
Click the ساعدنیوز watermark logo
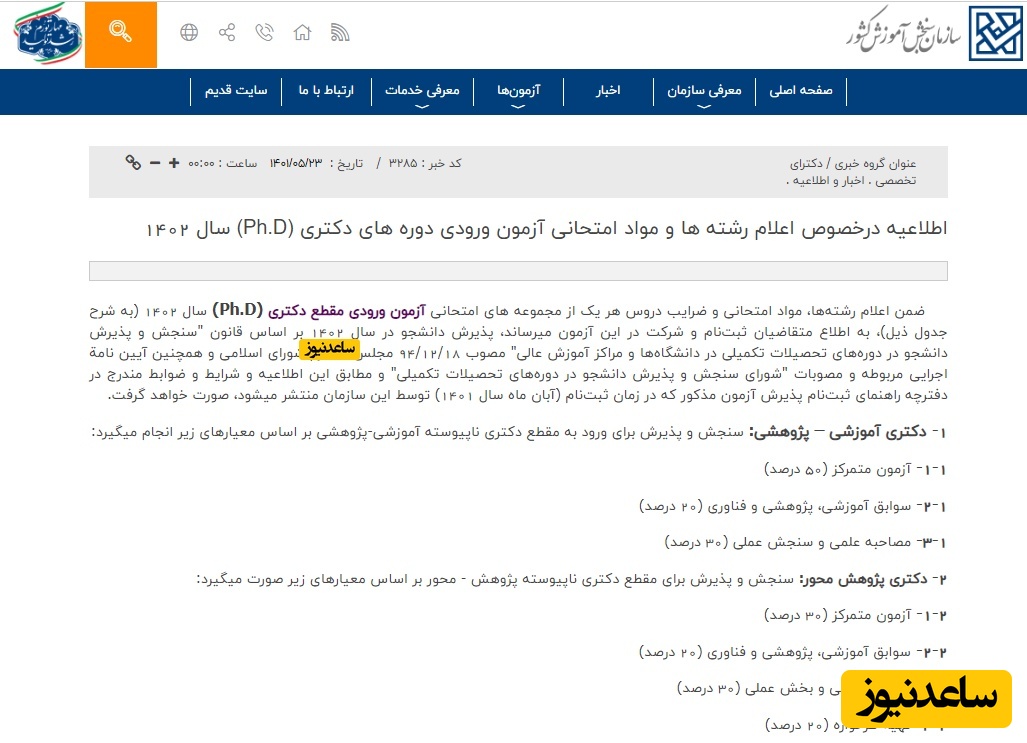[x=928, y=702]
